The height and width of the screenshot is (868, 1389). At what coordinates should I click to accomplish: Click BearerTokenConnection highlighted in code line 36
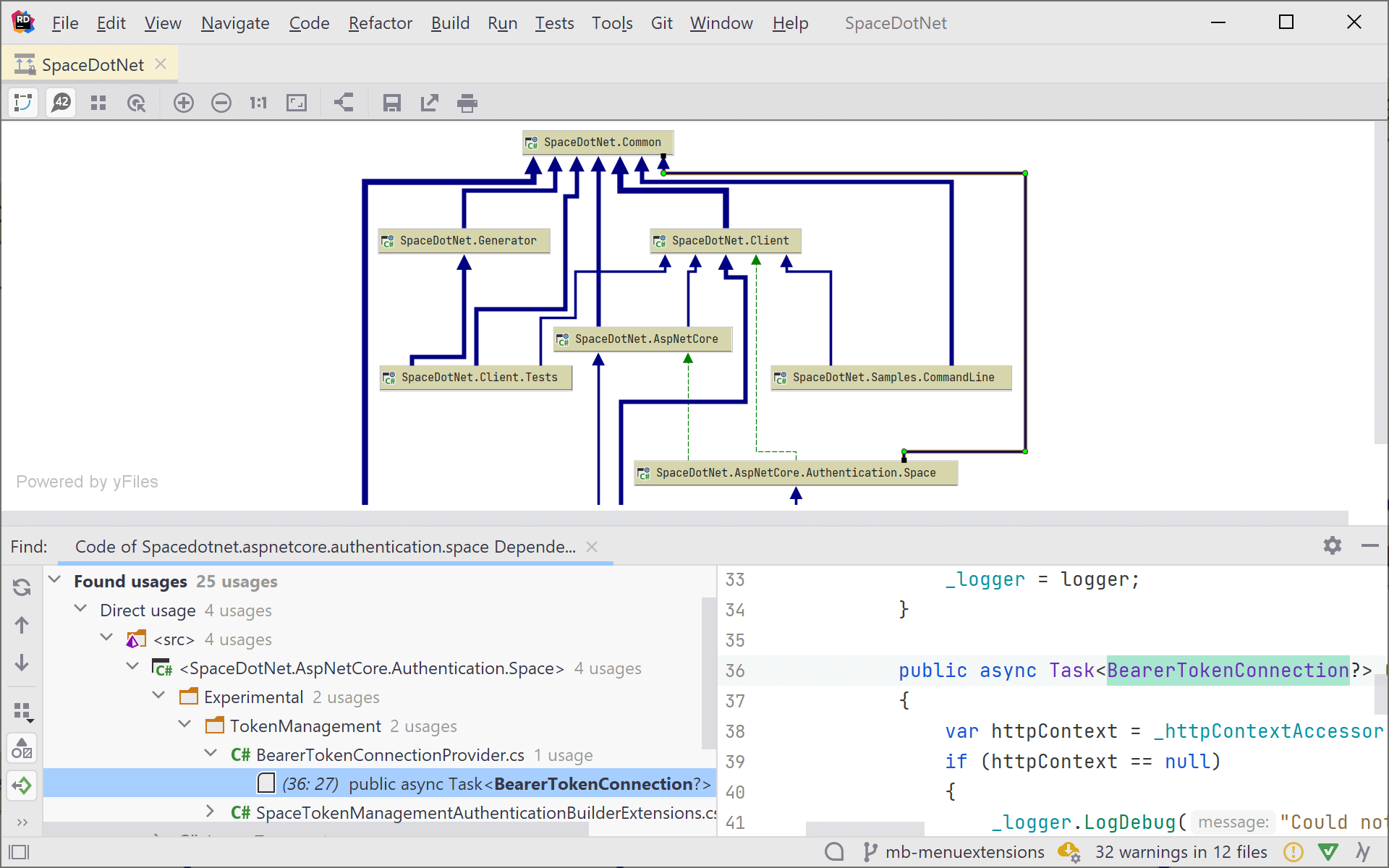(x=1228, y=671)
